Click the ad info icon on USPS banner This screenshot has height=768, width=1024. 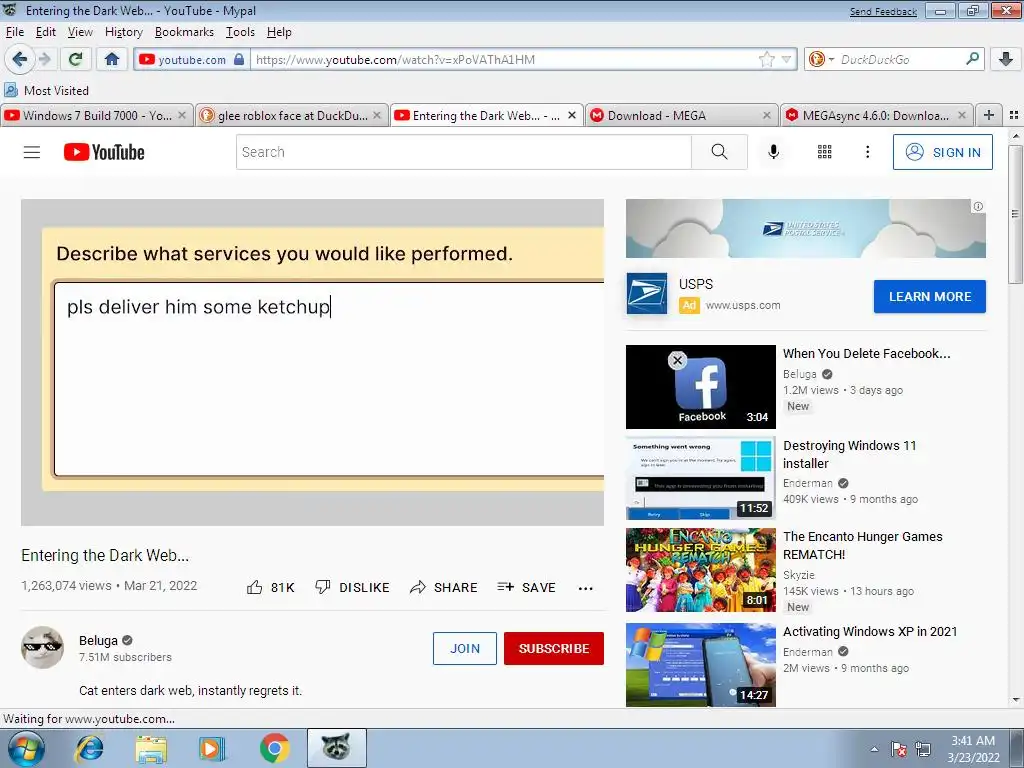click(x=978, y=206)
